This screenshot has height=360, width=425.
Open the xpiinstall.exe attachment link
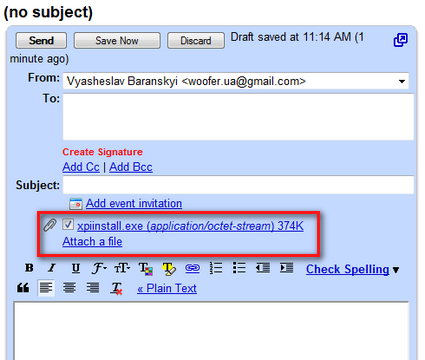coord(190,226)
